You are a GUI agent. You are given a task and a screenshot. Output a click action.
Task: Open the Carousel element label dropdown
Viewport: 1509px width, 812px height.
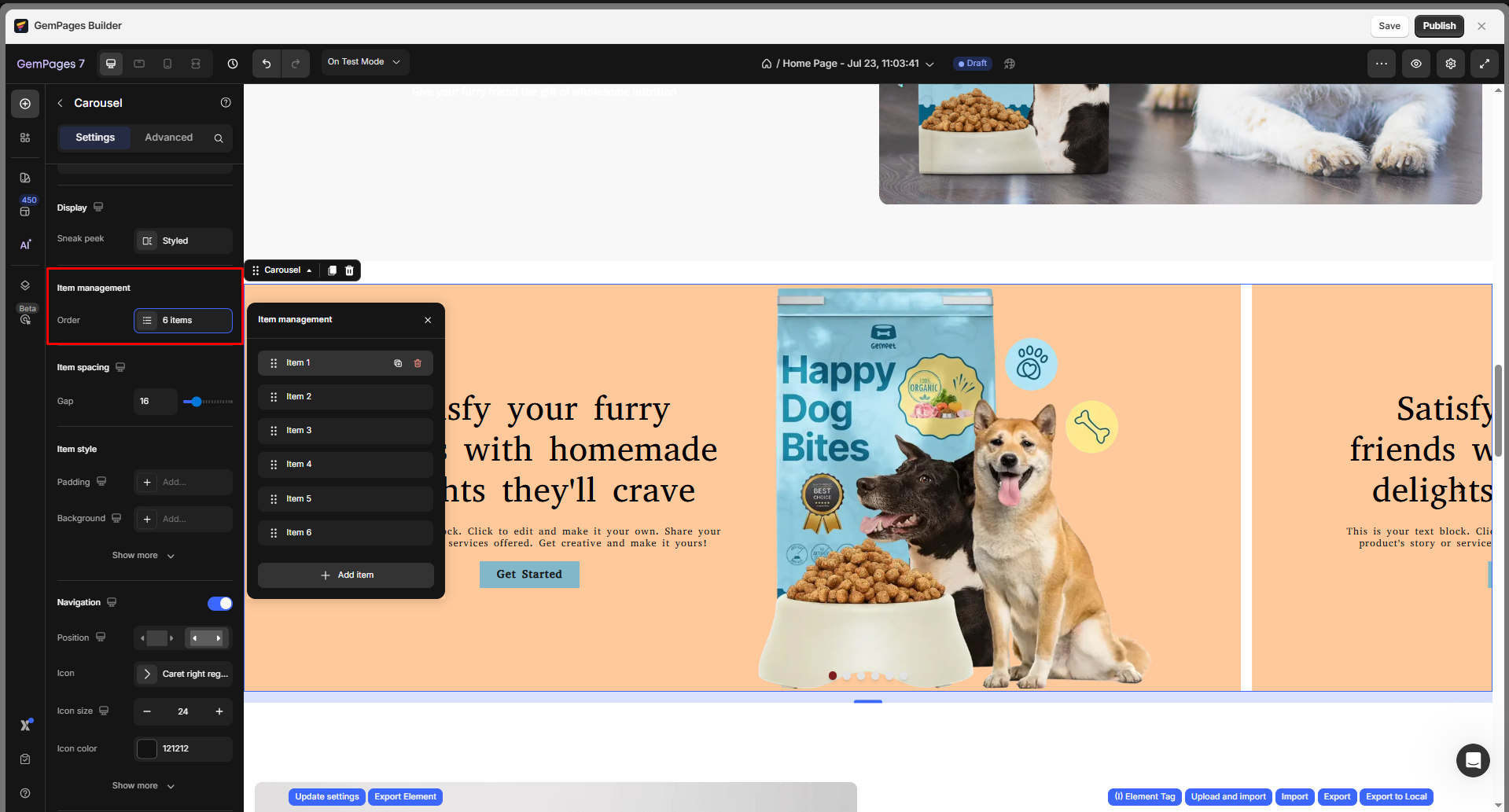pos(288,270)
